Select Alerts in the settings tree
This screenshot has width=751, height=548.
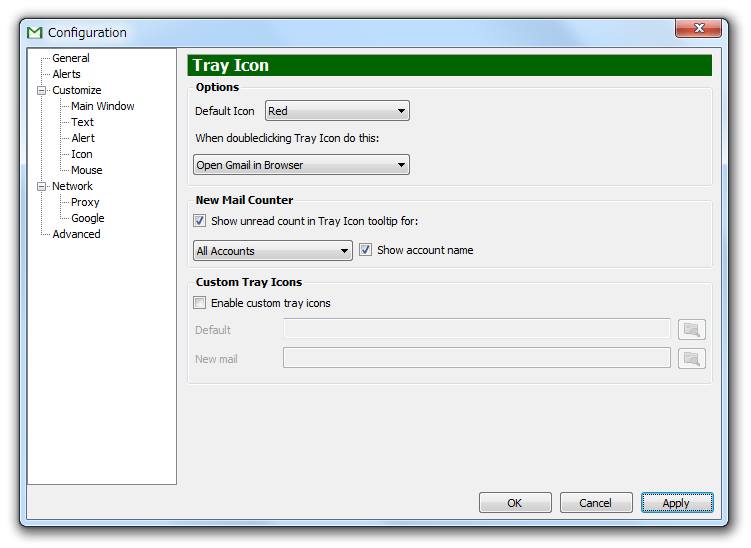click(x=67, y=74)
